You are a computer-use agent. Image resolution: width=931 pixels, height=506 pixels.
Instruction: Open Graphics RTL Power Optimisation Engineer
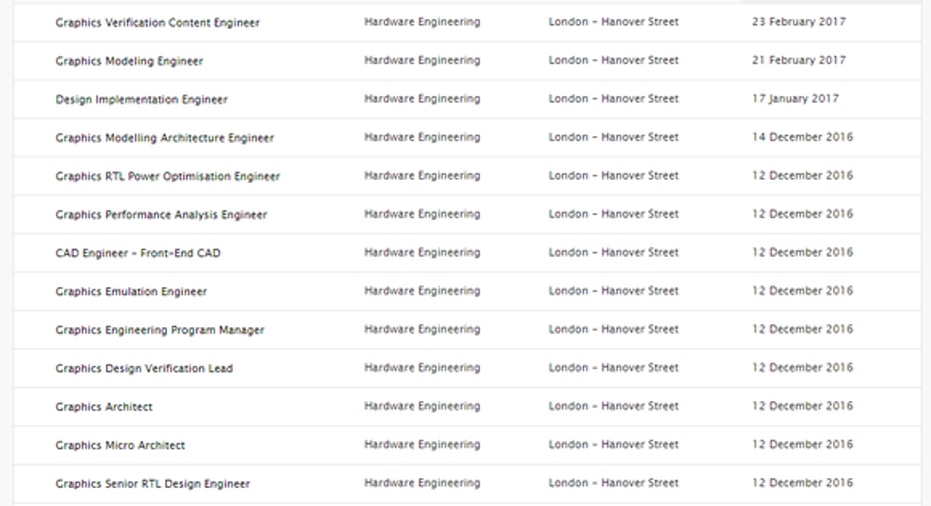167,176
